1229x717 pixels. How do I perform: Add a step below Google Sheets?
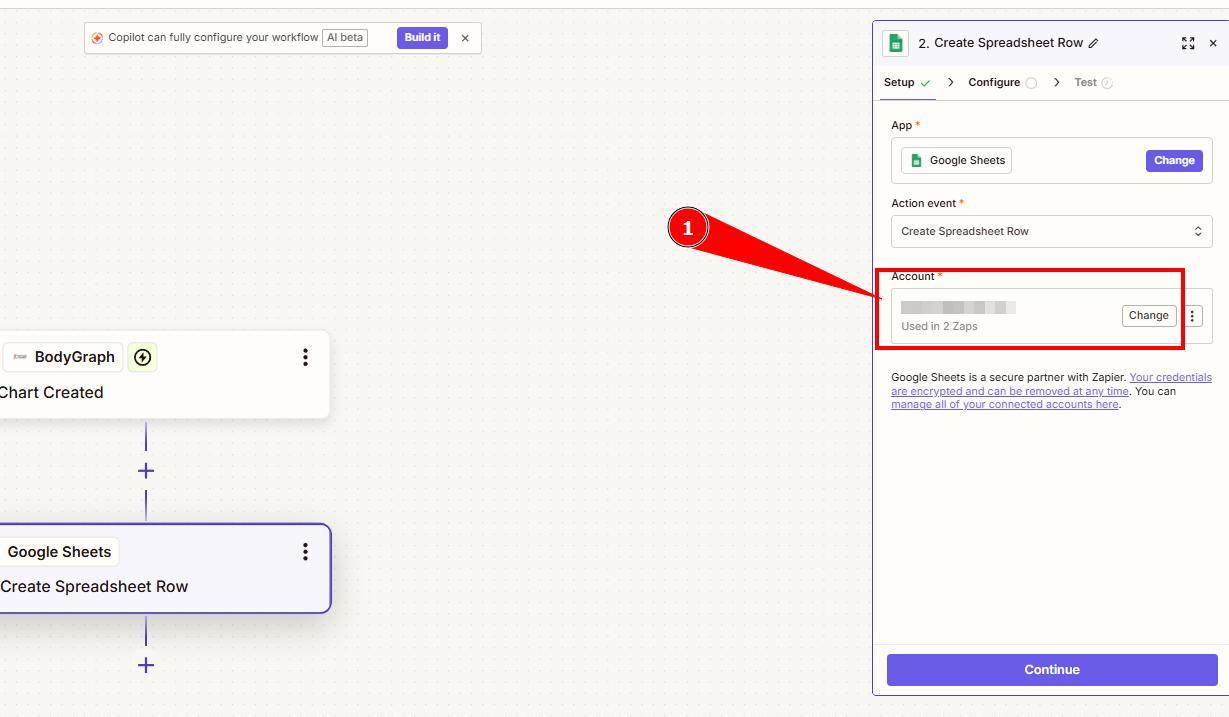146,665
